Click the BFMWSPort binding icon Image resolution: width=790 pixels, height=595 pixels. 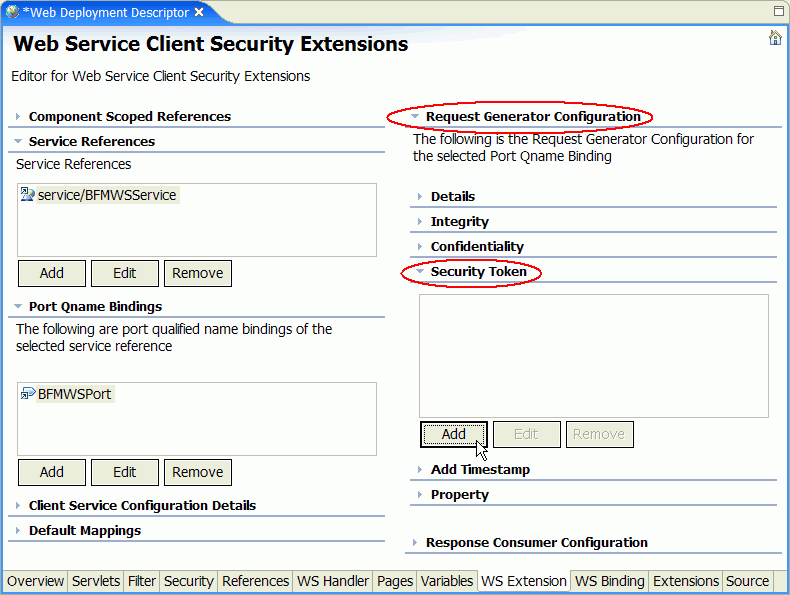coord(27,393)
